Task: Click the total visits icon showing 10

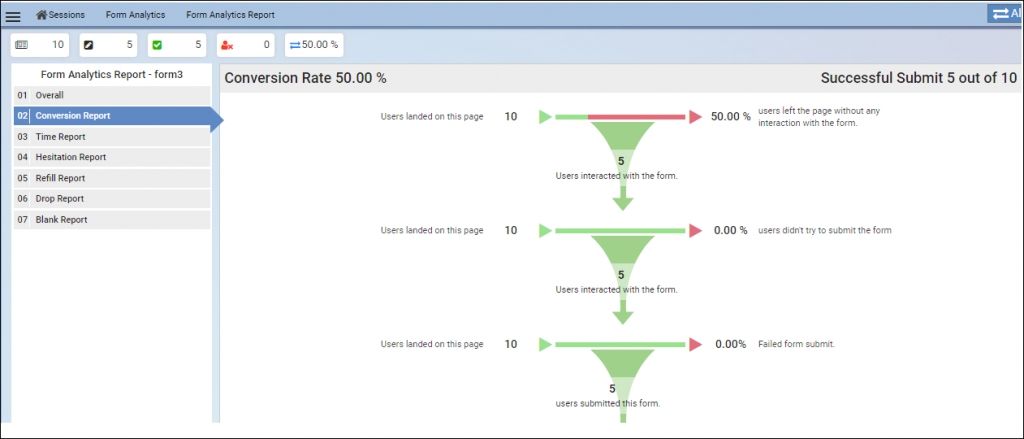Action: 22,45
